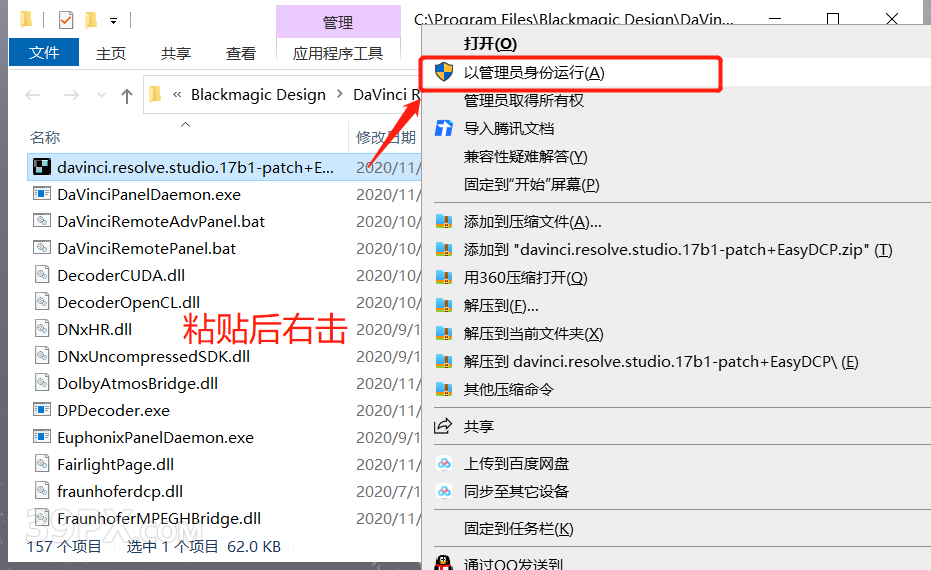Expand the breadcrumb chevron after Blackmagic Design

click(340, 94)
